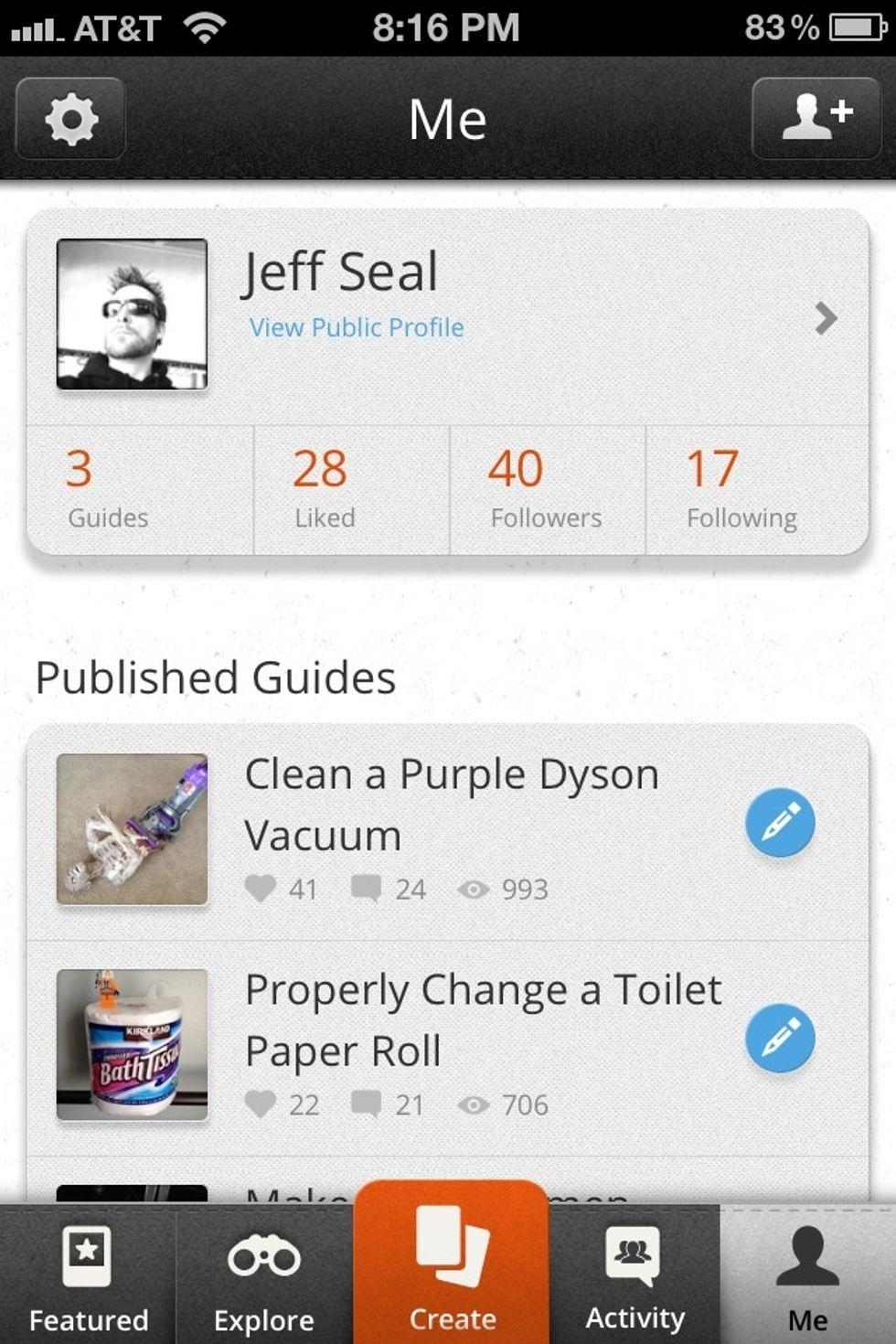Tap the comment icon on Dyson Vacuum guide
Image resolution: width=896 pixels, height=1344 pixels.
tap(366, 888)
